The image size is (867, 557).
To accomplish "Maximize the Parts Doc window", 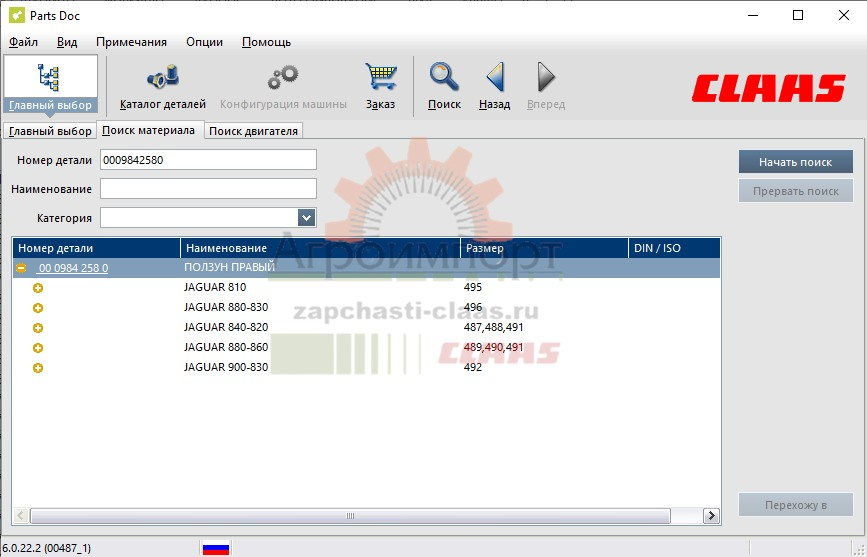I will (798, 15).
